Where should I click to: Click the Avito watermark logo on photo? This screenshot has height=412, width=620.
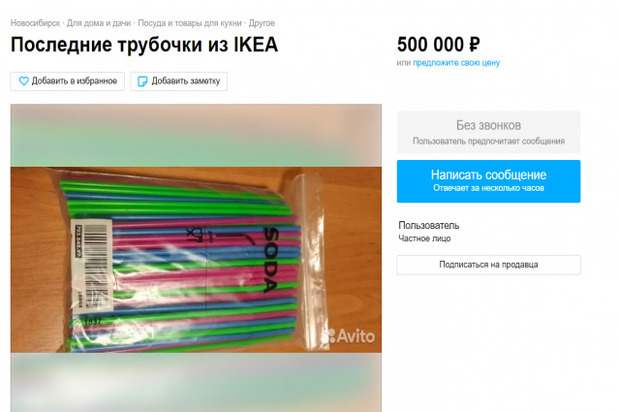pos(348,336)
